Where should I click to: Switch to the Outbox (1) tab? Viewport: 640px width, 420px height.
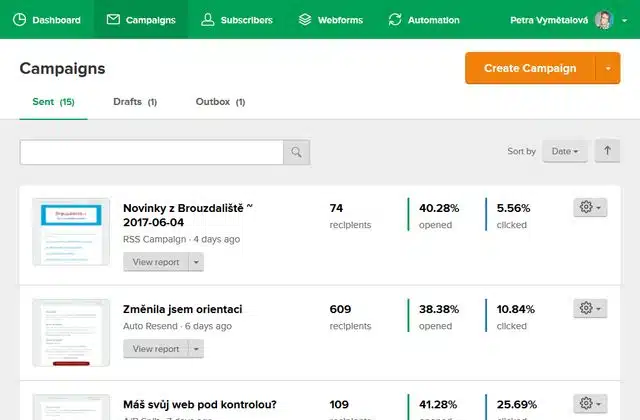[x=220, y=102]
